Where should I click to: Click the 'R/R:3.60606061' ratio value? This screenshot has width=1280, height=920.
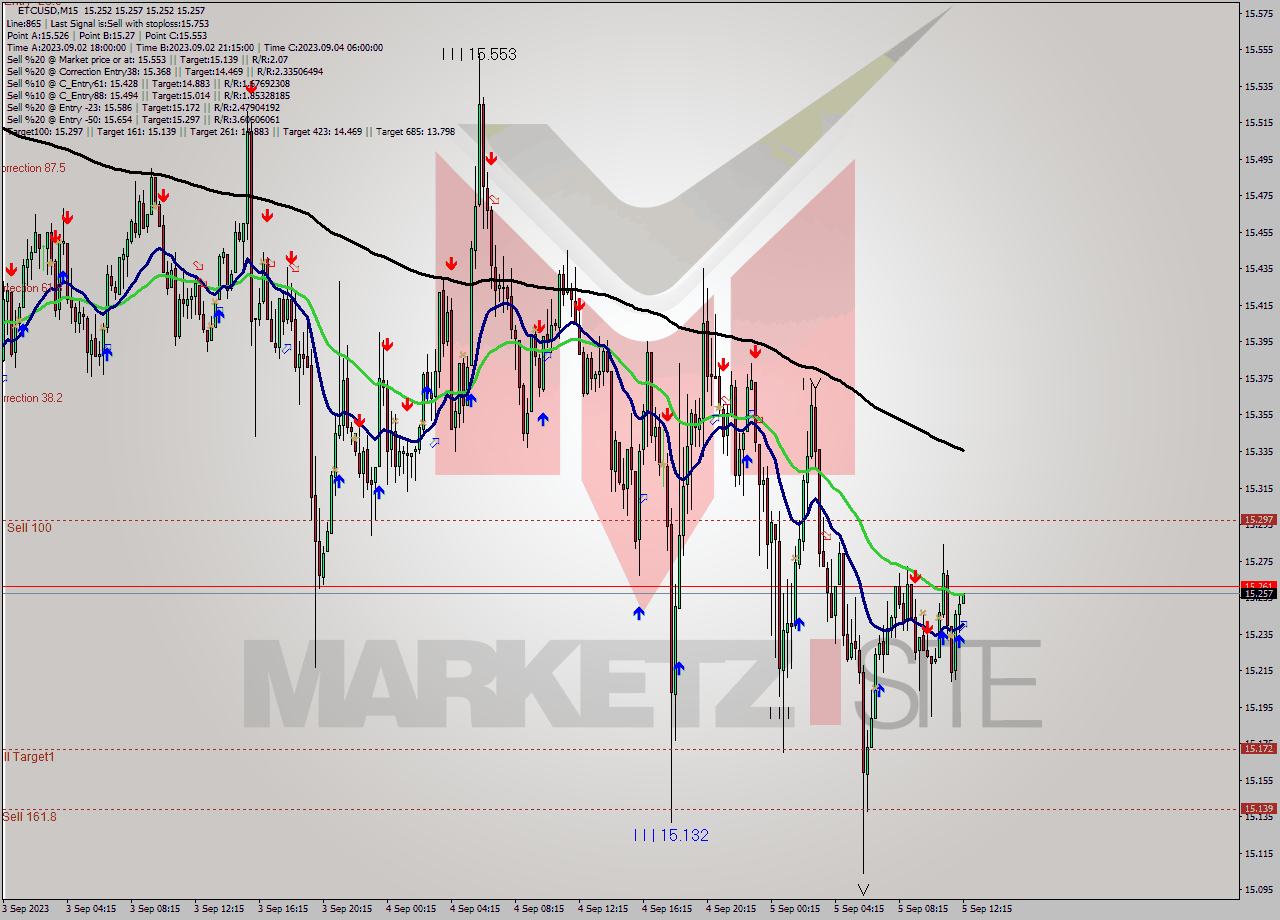click(247, 119)
